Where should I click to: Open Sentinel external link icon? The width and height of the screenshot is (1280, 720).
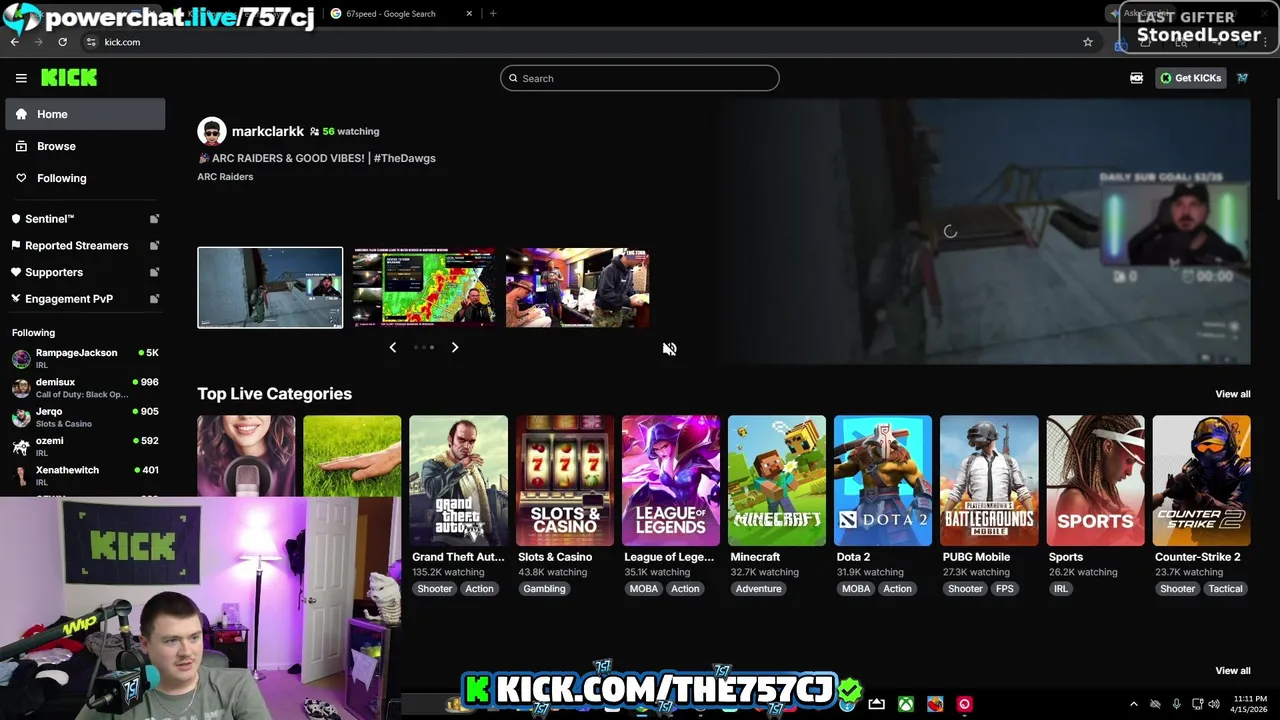pyautogui.click(x=154, y=219)
